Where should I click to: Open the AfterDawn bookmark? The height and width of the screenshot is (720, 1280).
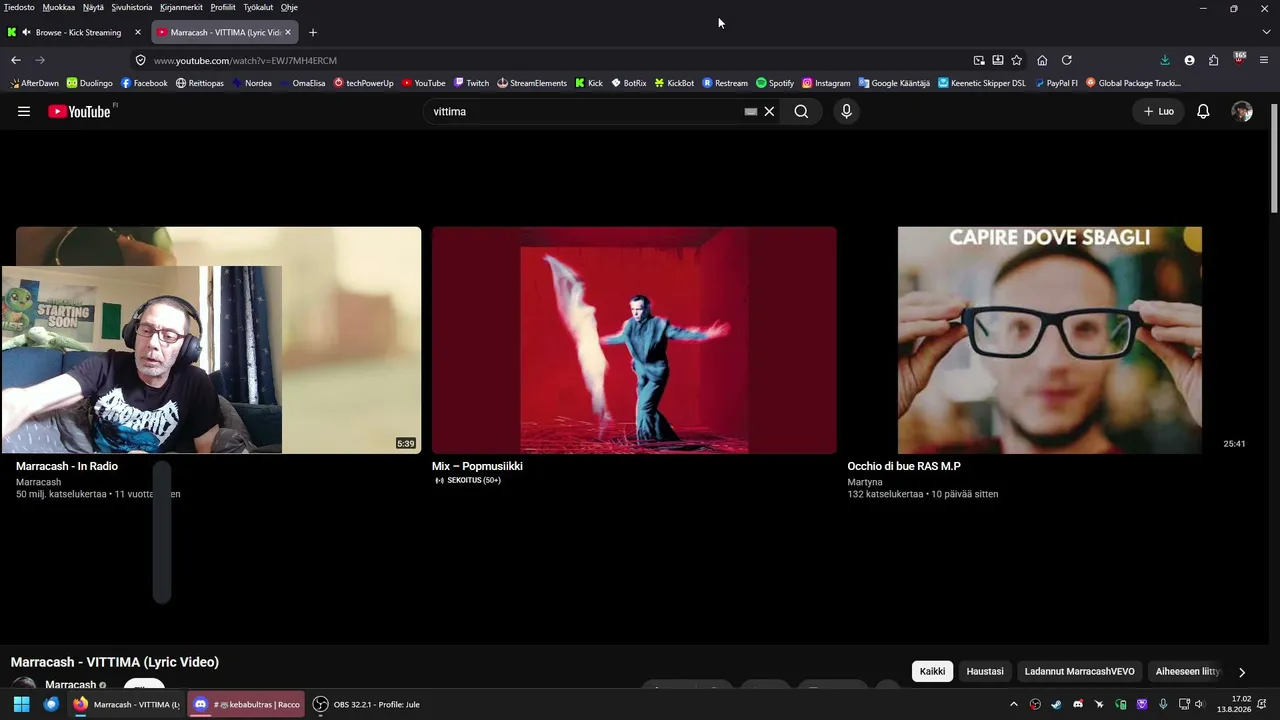[x=34, y=83]
